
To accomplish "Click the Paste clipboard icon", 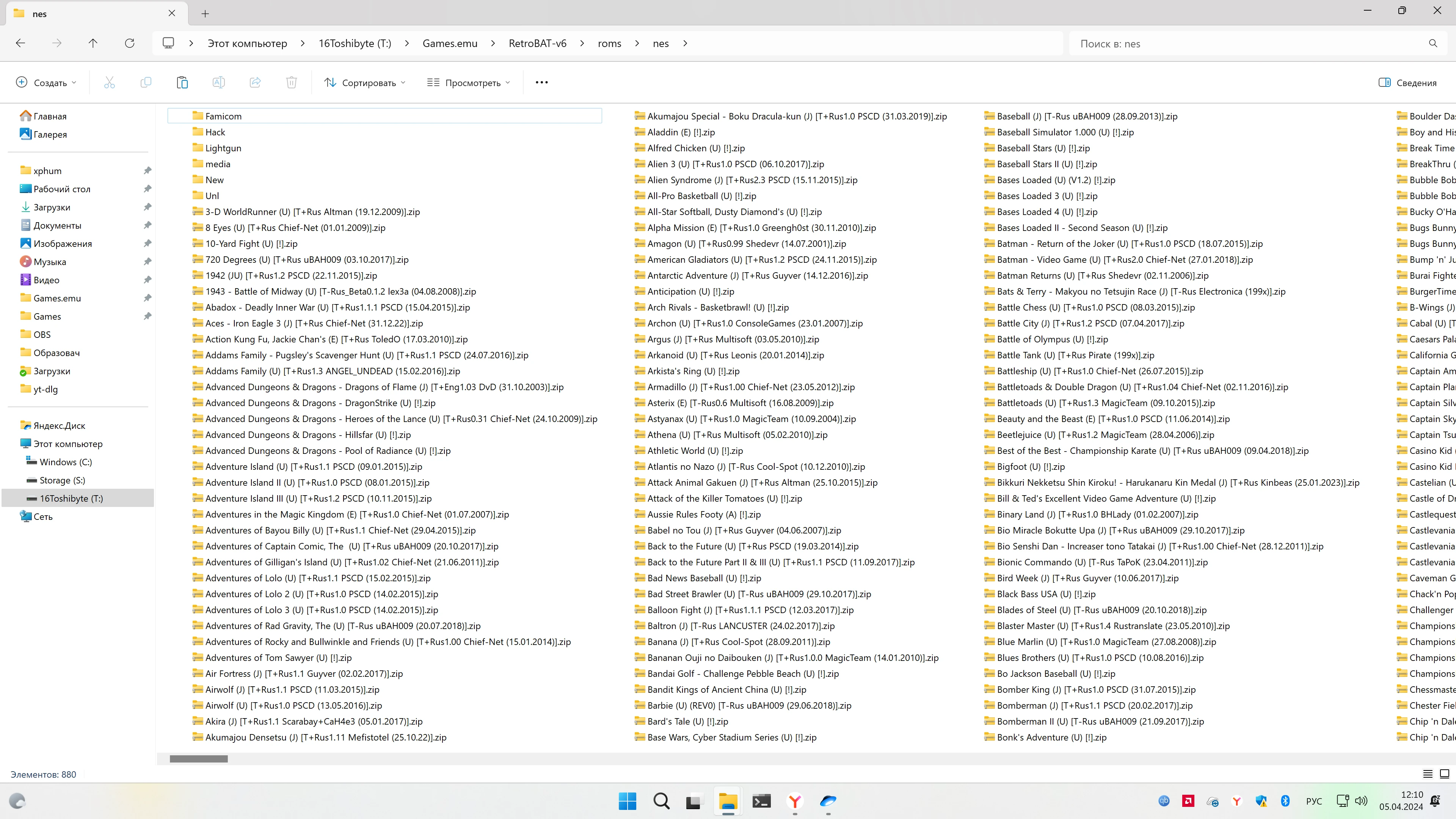I will [x=182, y=83].
